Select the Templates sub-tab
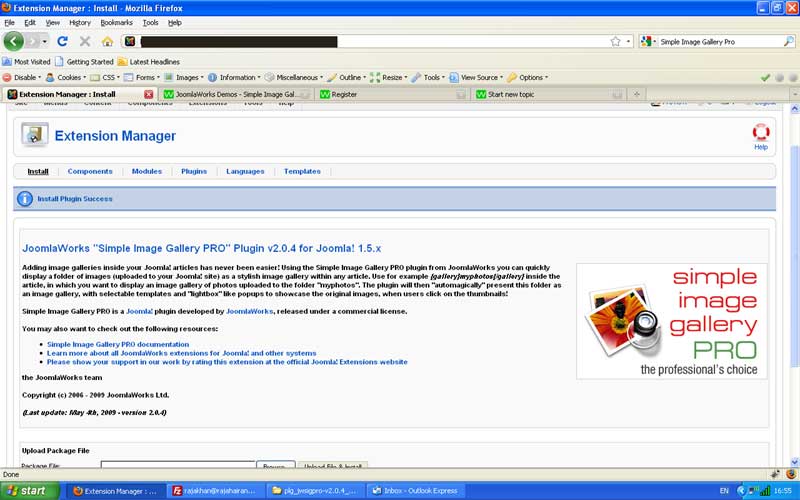 point(302,171)
